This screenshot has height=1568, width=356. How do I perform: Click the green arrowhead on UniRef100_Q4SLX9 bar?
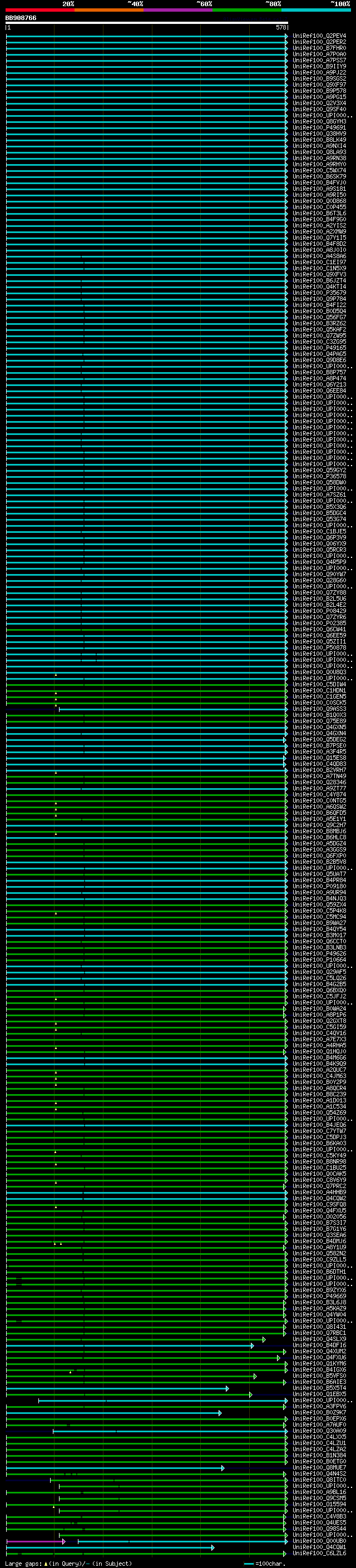(264, 1339)
